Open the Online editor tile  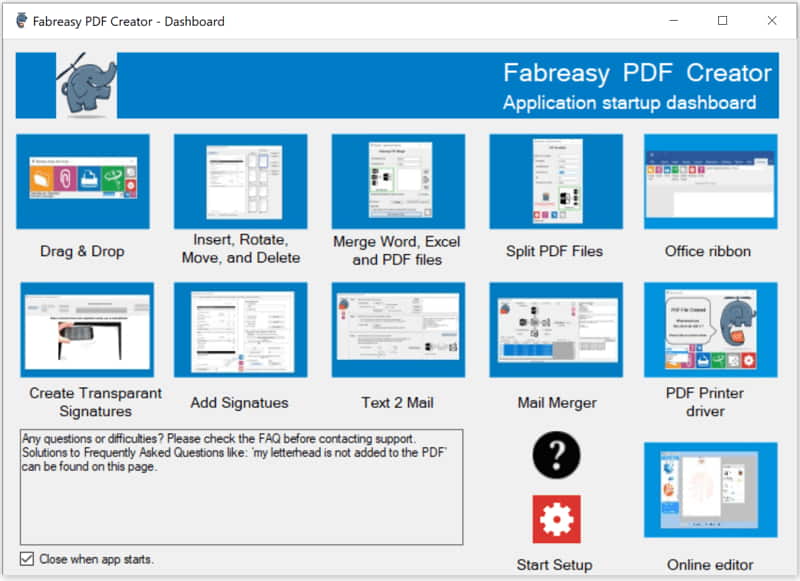click(710, 489)
